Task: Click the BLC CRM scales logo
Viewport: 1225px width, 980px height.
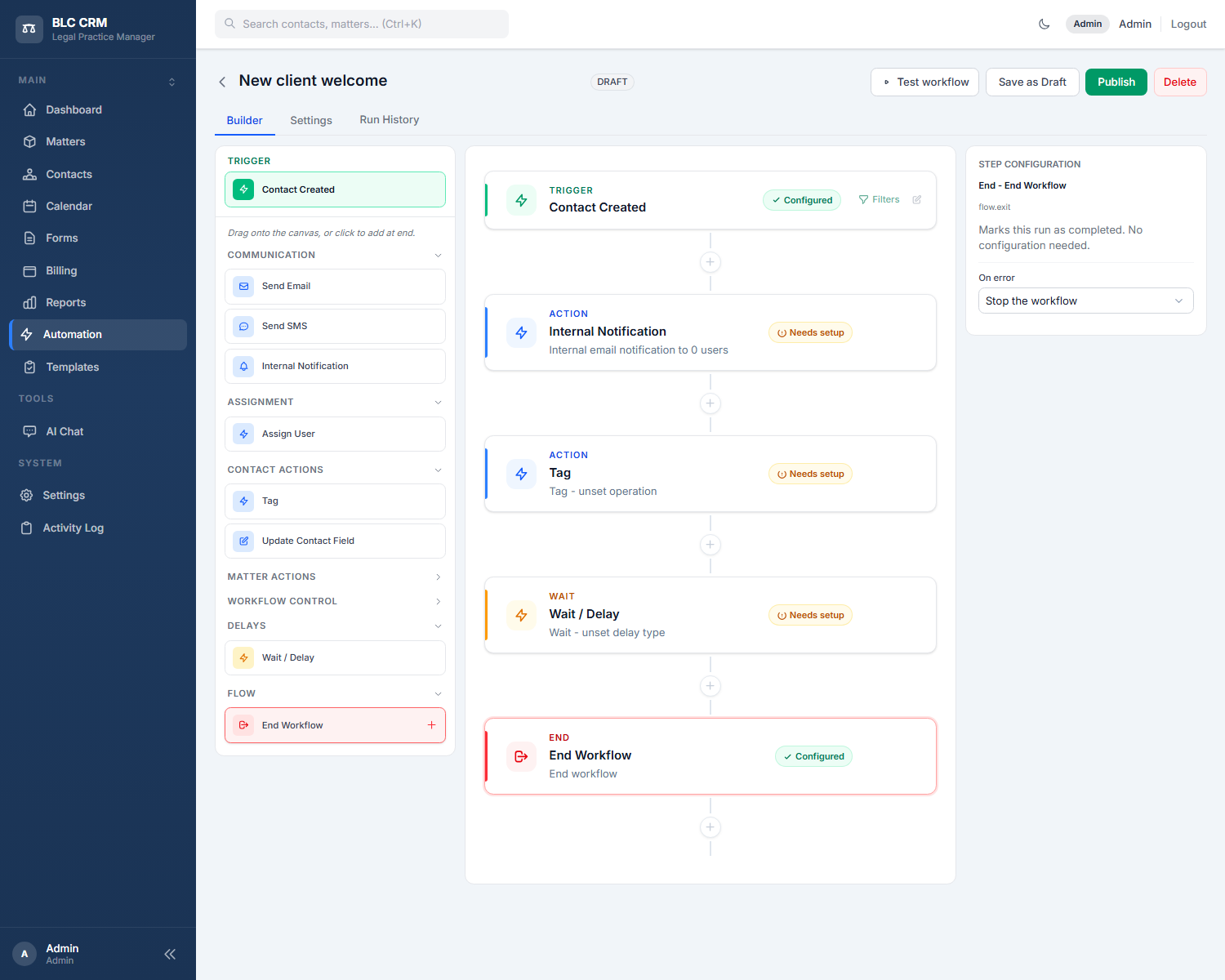Action: pos(29,29)
